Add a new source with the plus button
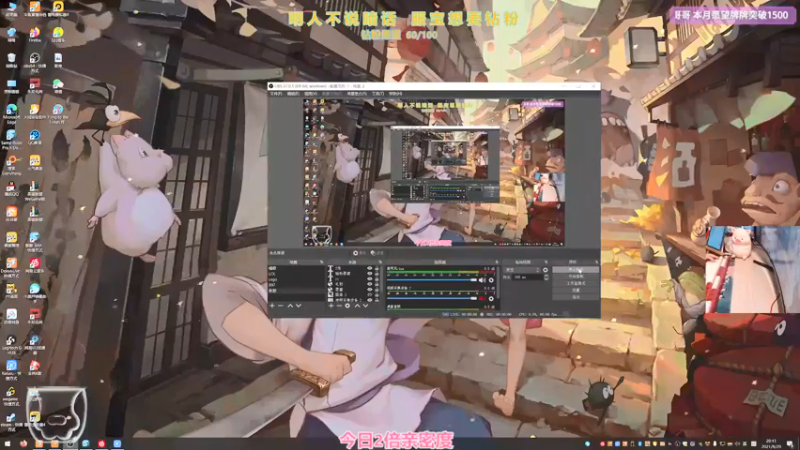Viewport: 800px width, 450px height. pos(331,306)
